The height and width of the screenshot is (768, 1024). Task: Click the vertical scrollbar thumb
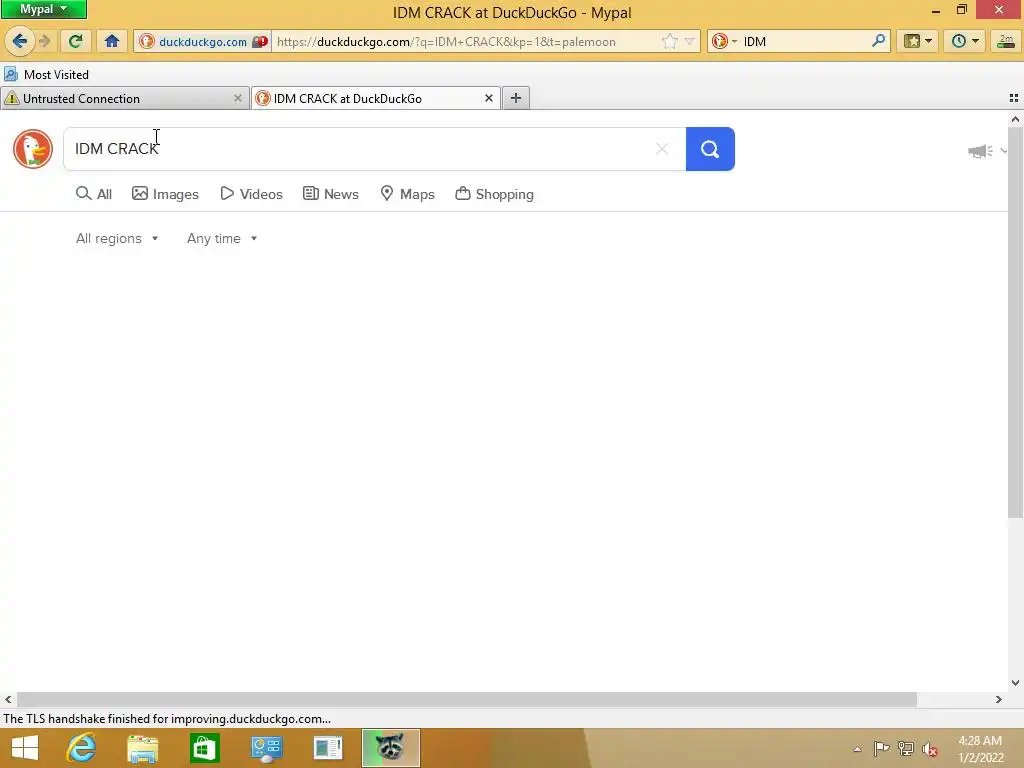(x=1015, y=323)
